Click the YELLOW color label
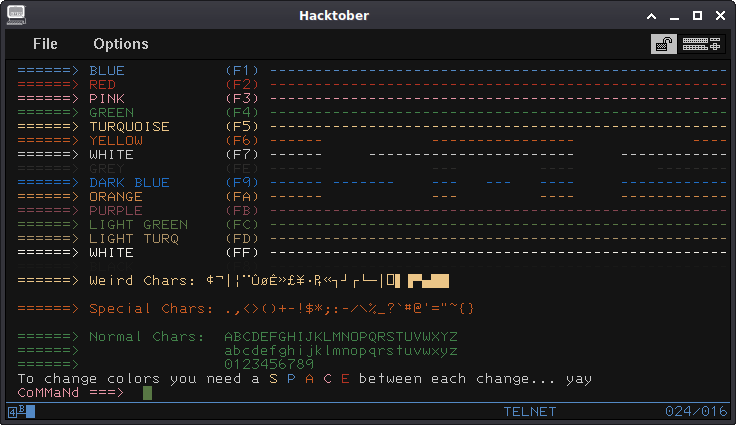Image resolution: width=736 pixels, height=425 pixels. (x=116, y=141)
